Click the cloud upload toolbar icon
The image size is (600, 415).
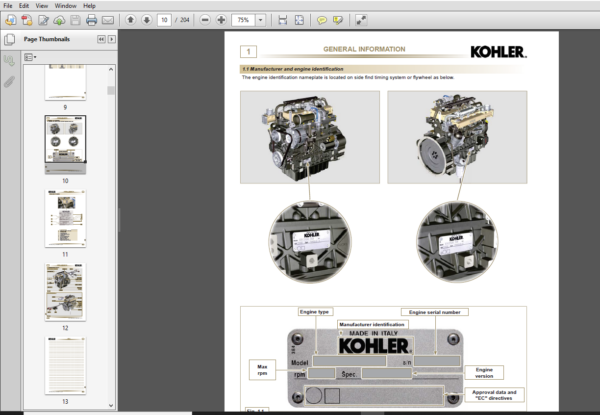59,20
